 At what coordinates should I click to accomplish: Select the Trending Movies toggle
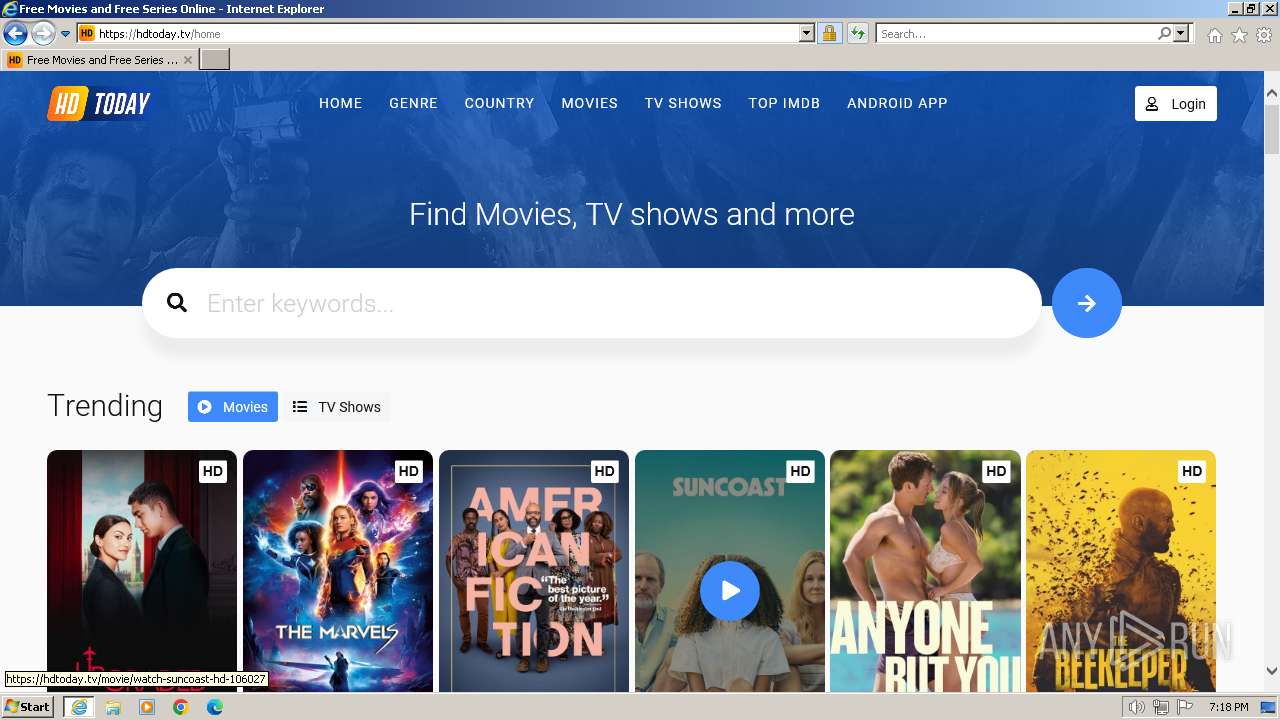pos(233,407)
